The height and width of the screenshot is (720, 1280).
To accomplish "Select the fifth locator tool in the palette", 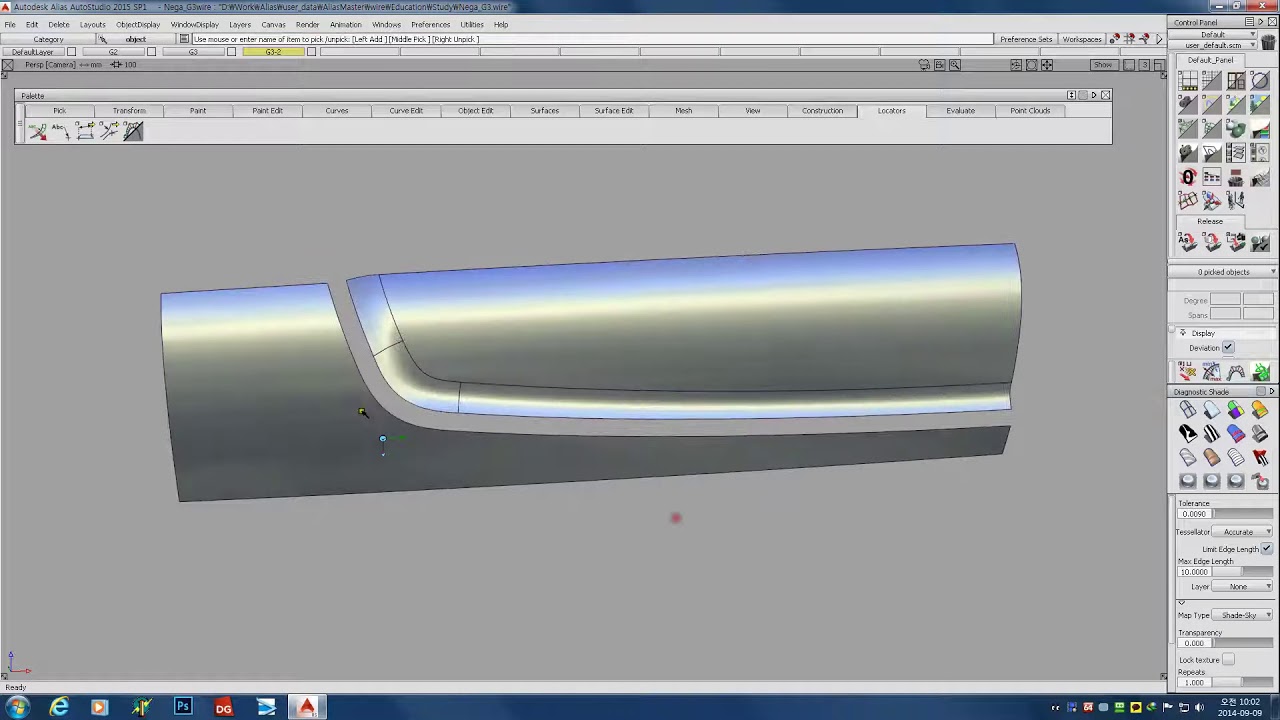I will point(133,131).
